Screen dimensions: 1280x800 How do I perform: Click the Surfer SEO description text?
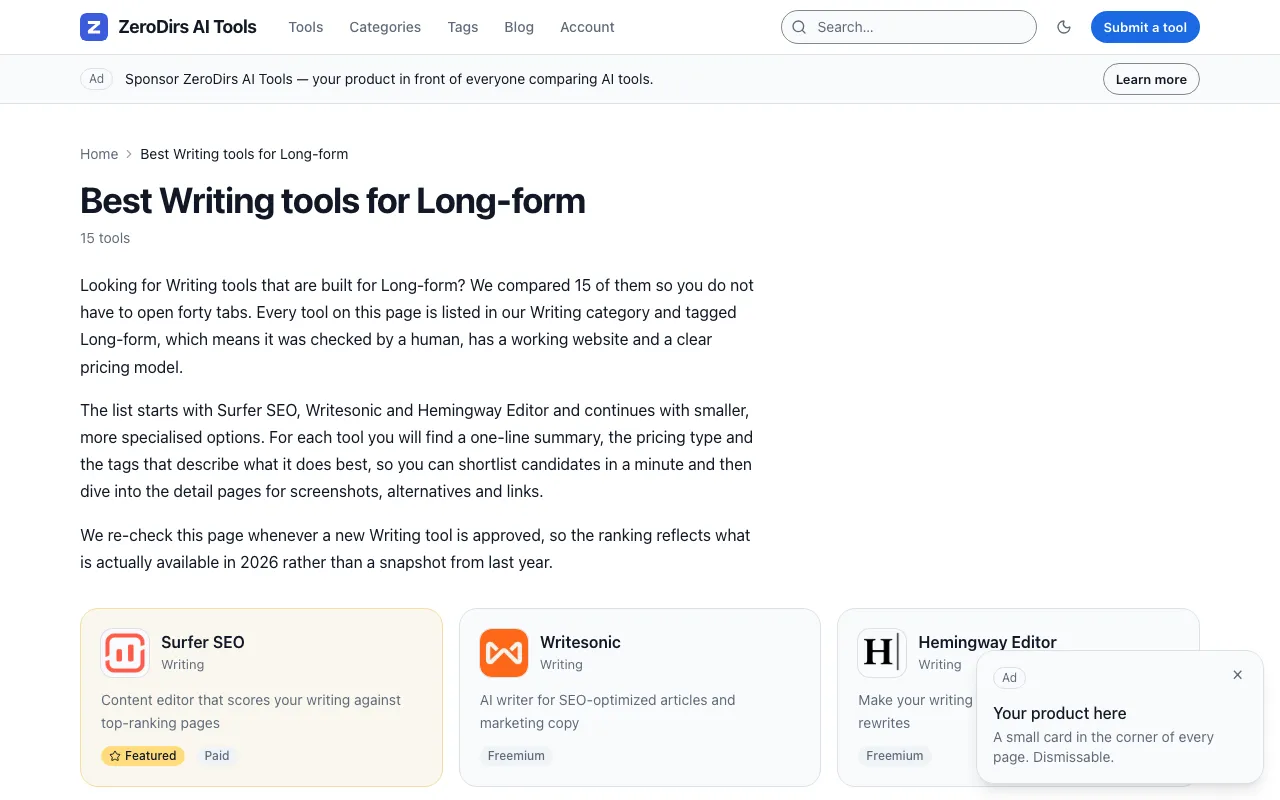click(251, 711)
